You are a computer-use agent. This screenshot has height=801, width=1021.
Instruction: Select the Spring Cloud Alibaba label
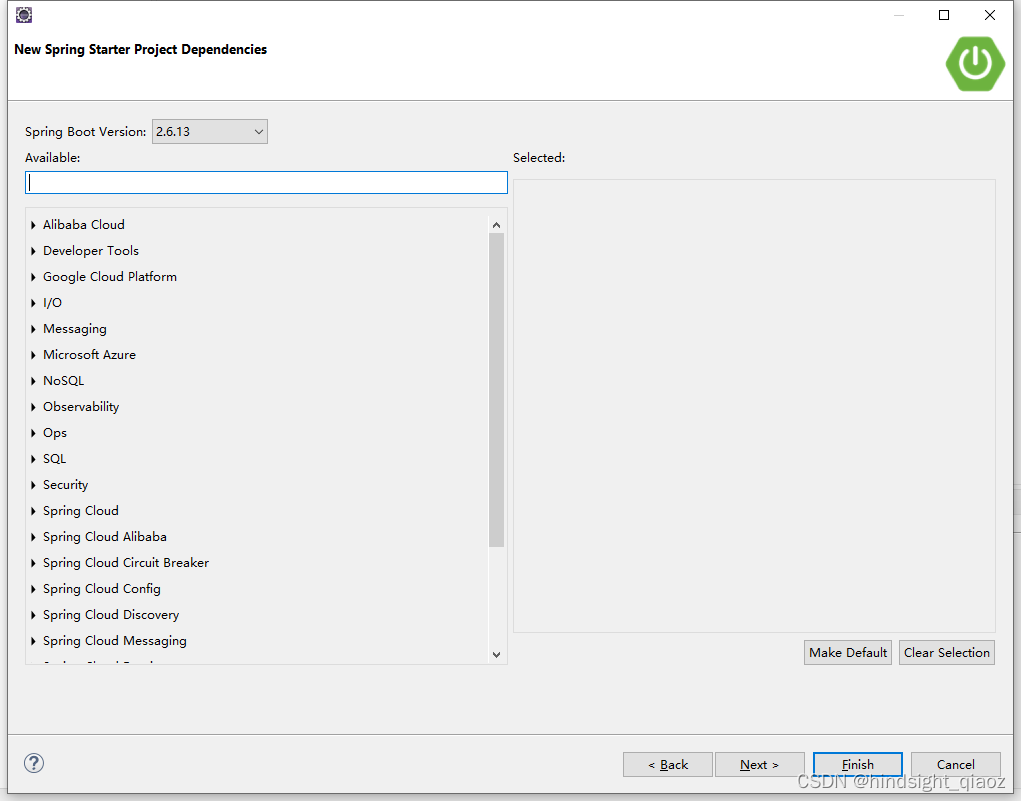105,537
